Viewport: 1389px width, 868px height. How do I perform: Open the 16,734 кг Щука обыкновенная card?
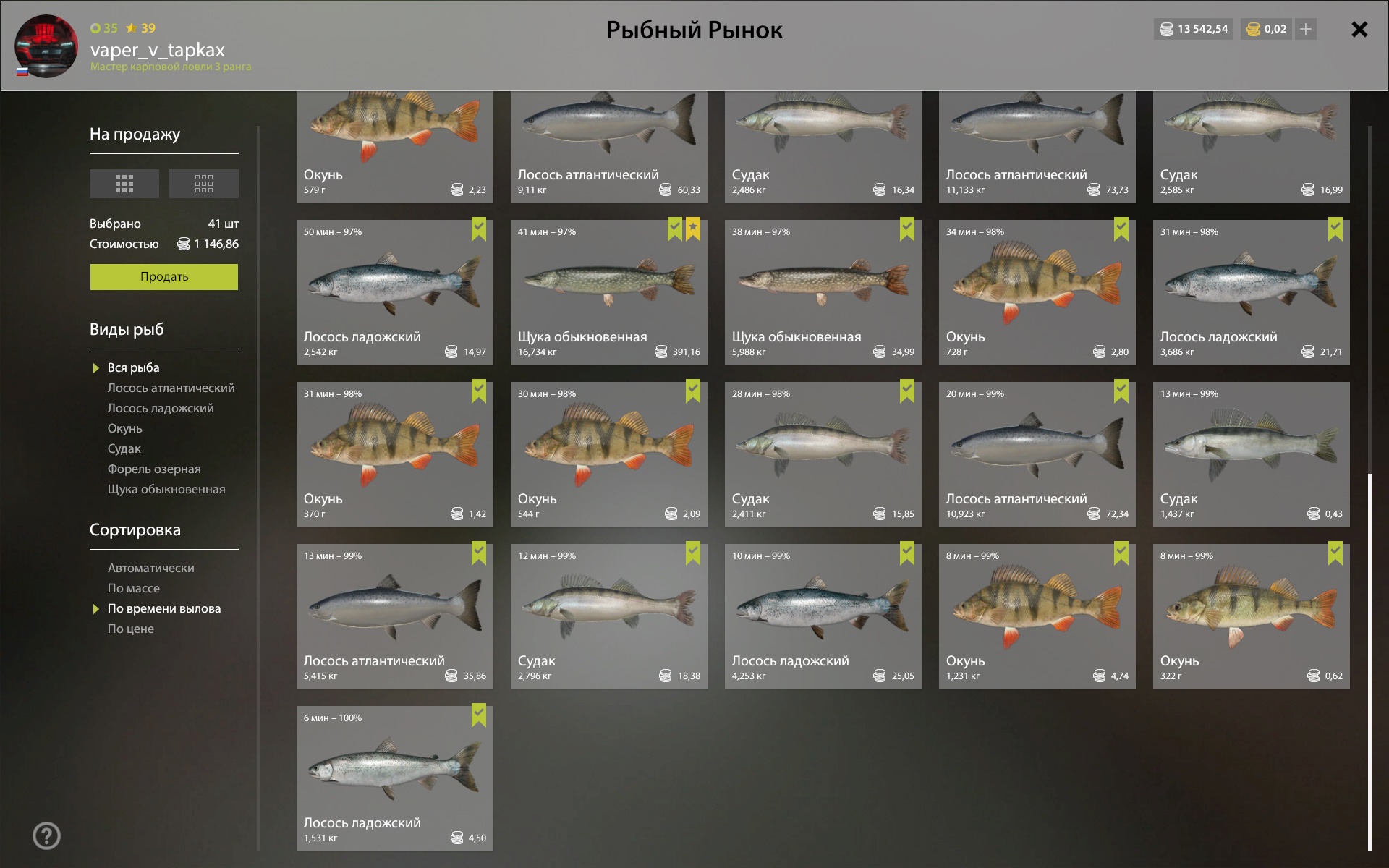tap(609, 292)
